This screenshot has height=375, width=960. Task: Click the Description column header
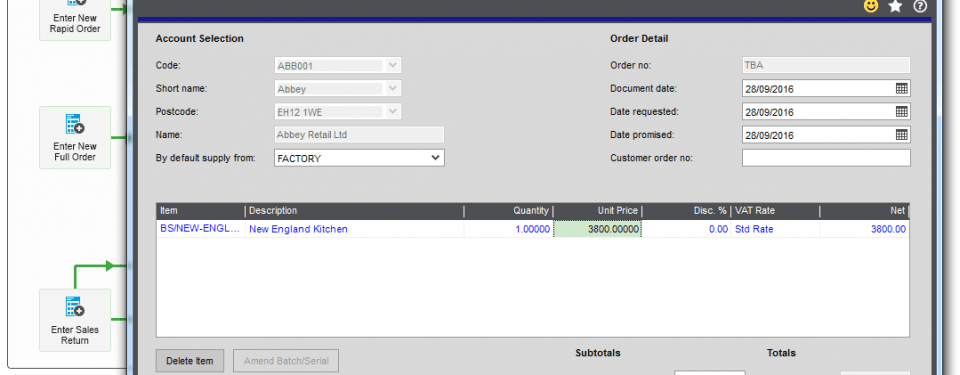point(354,211)
